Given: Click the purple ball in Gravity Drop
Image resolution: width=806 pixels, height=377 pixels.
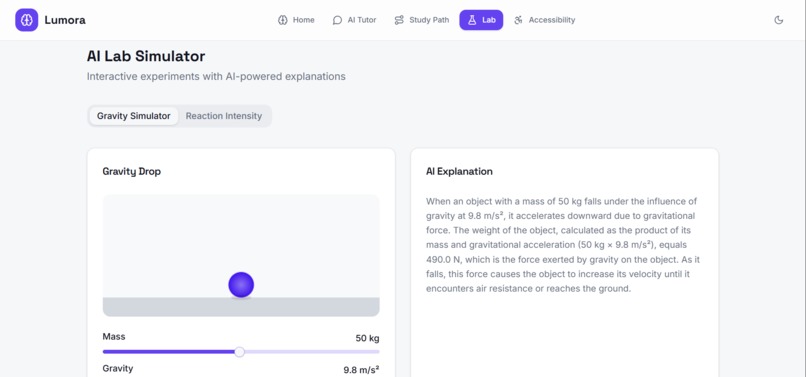Looking at the screenshot, I should click(241, 284).
